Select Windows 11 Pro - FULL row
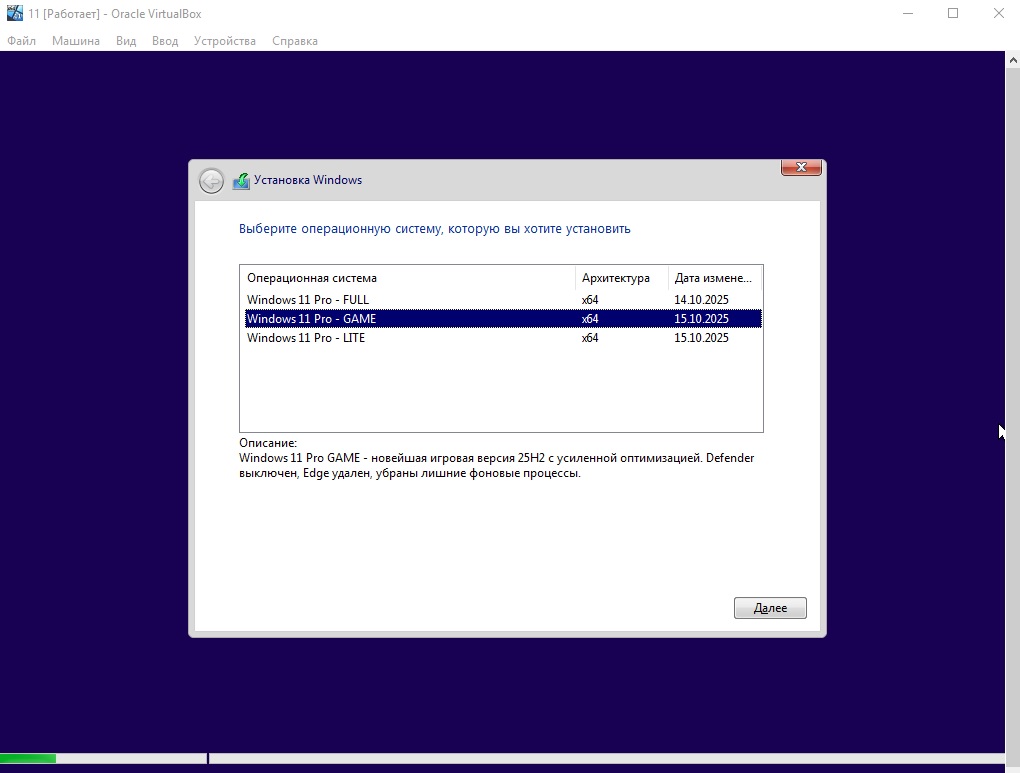The height and width of the screenshot is (773, 1020). click(502, 300)
